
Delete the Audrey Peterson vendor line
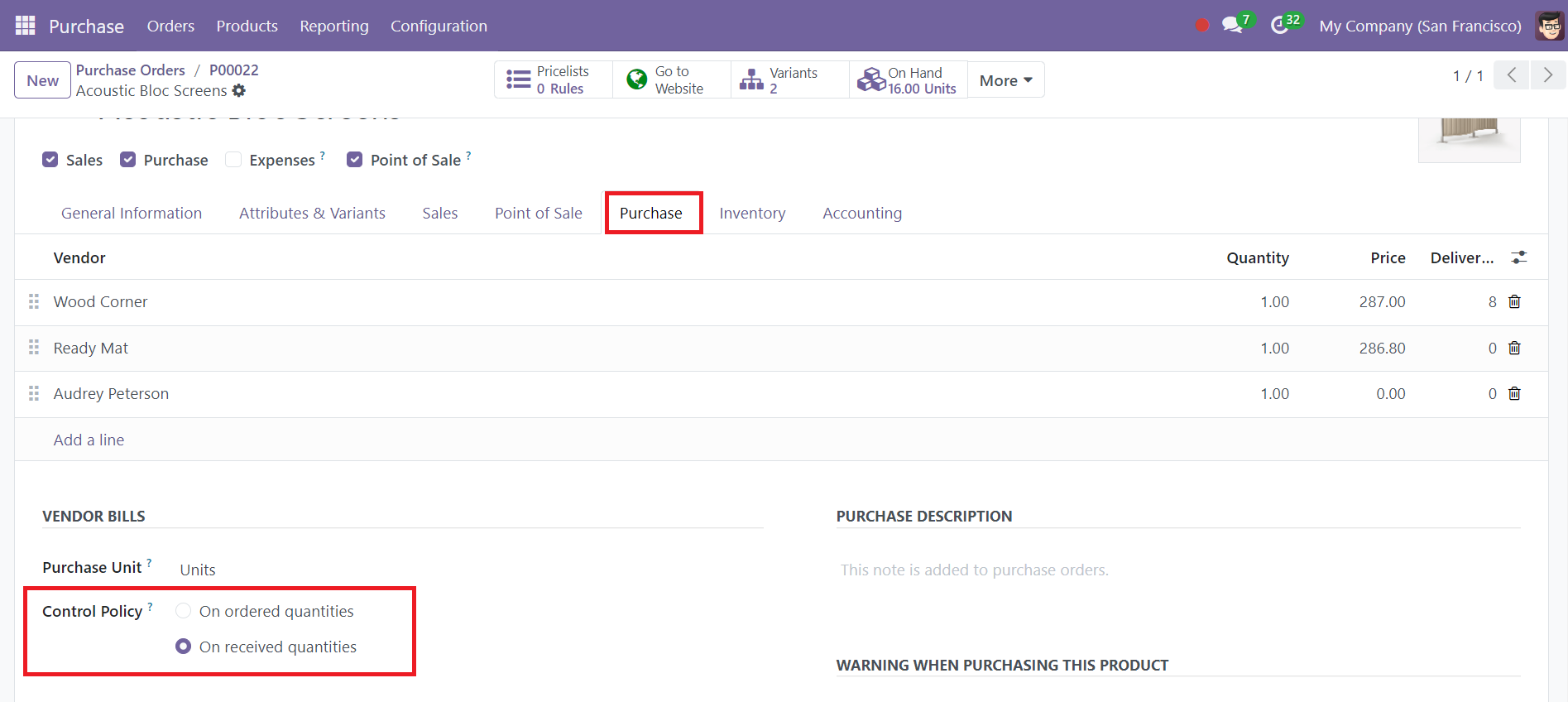pos(1514,394)
